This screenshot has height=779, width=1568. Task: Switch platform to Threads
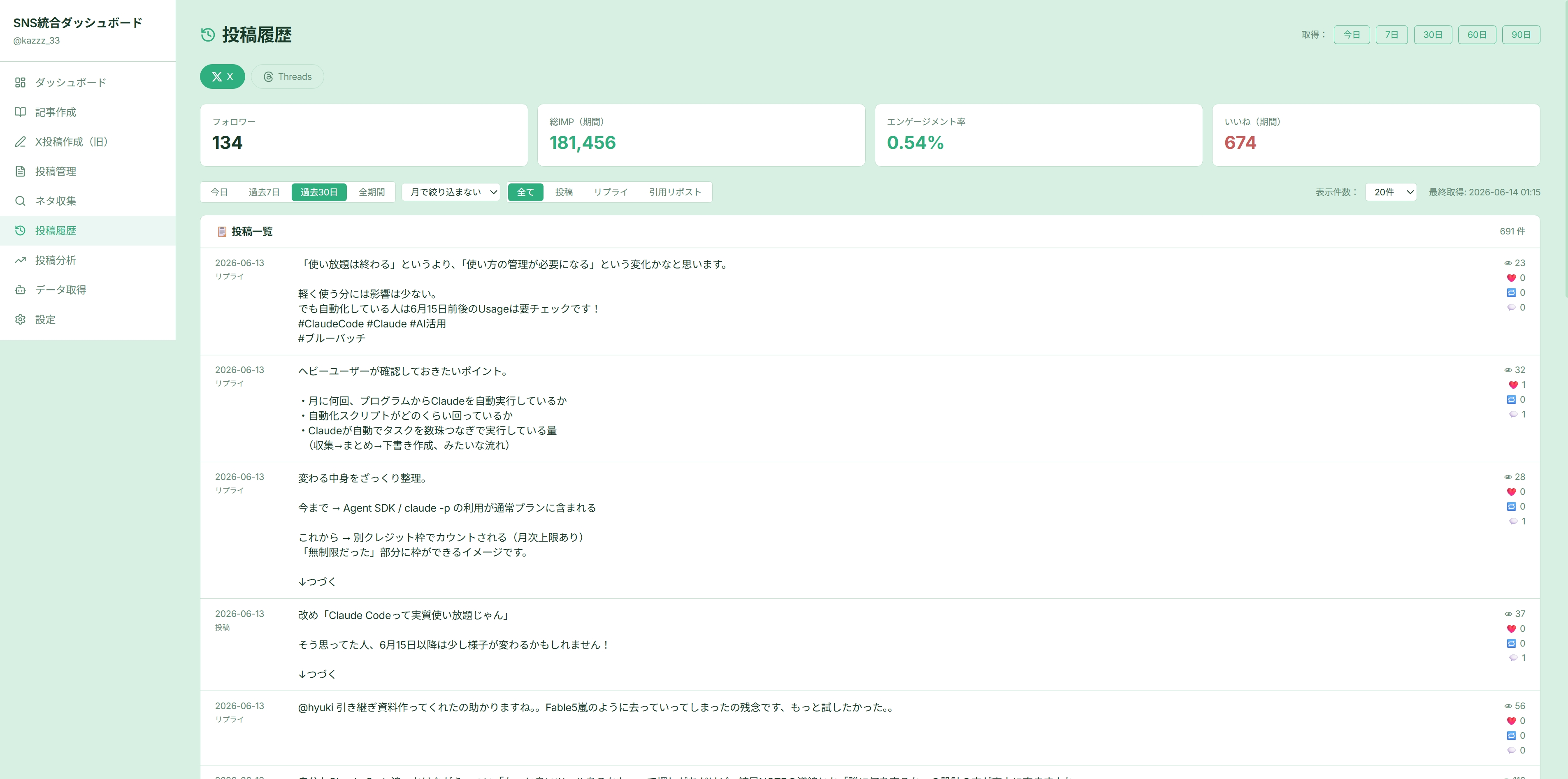pyautogui.click(x=287, y=77)
